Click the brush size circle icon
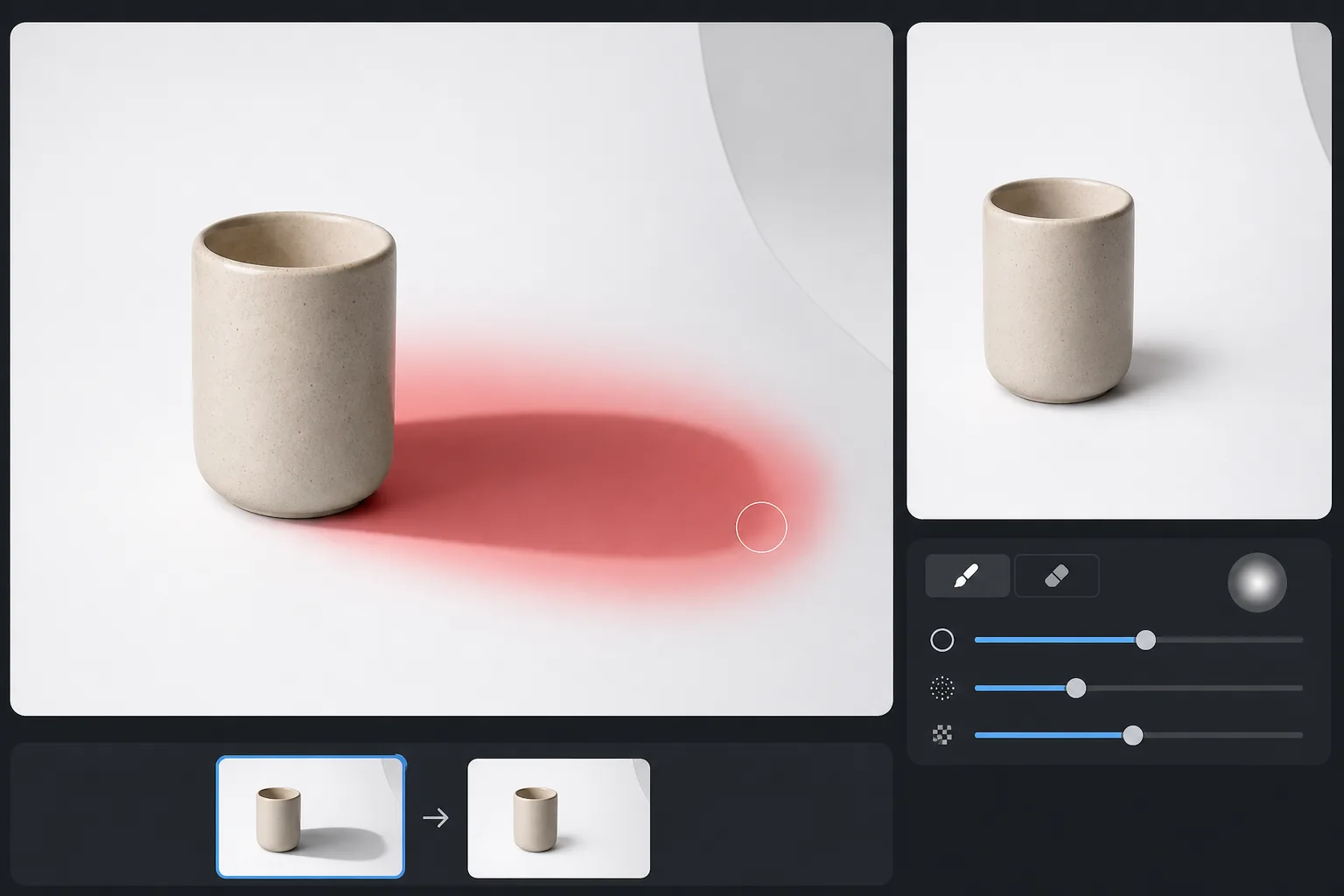Image resolution: width=1344 pixels, height=896 pixels. [x=942, y=640]
